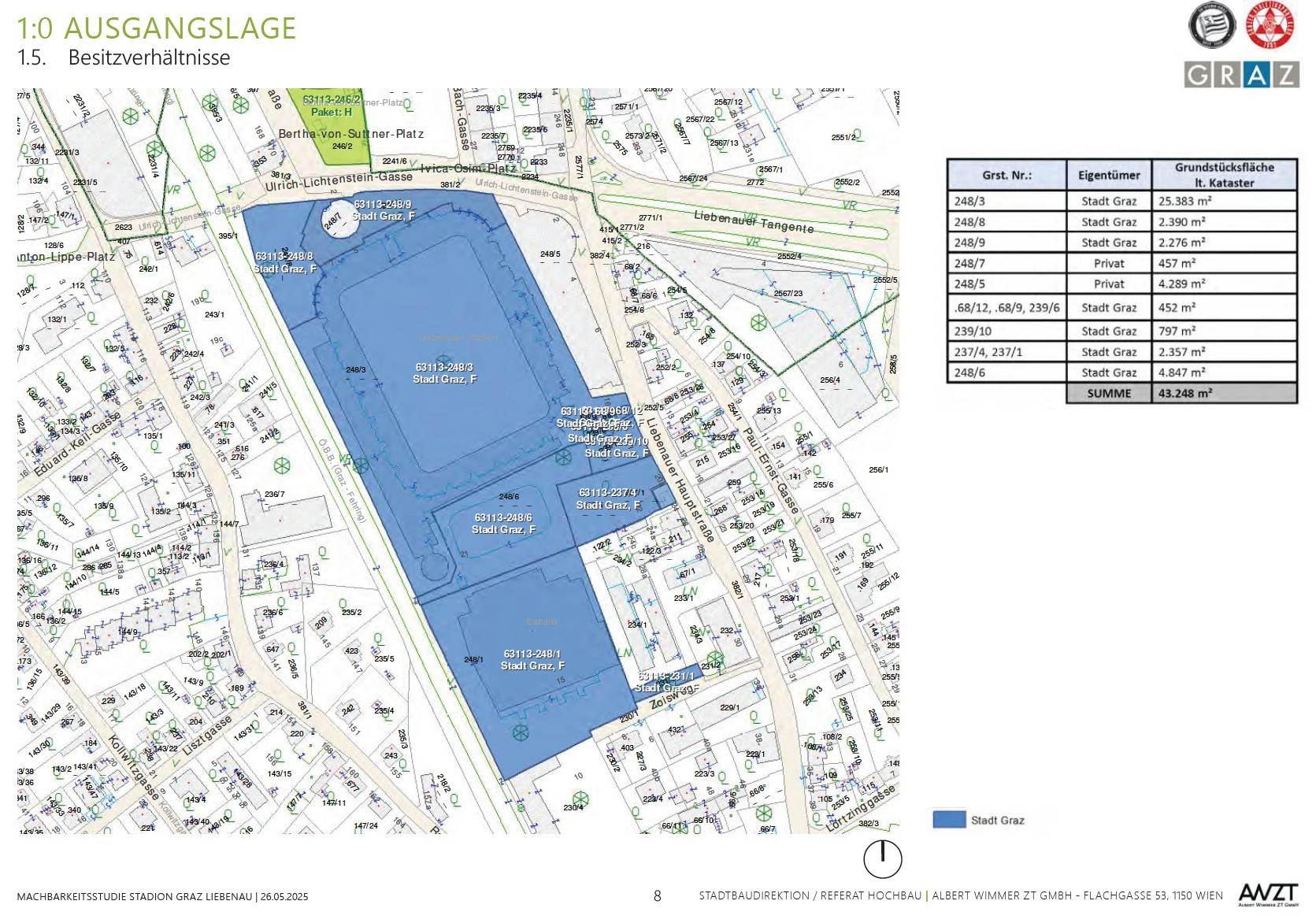Screen dimensions: 1316x923
Task: Click table cell '248/7'
Action: (x=1006, y=263)
